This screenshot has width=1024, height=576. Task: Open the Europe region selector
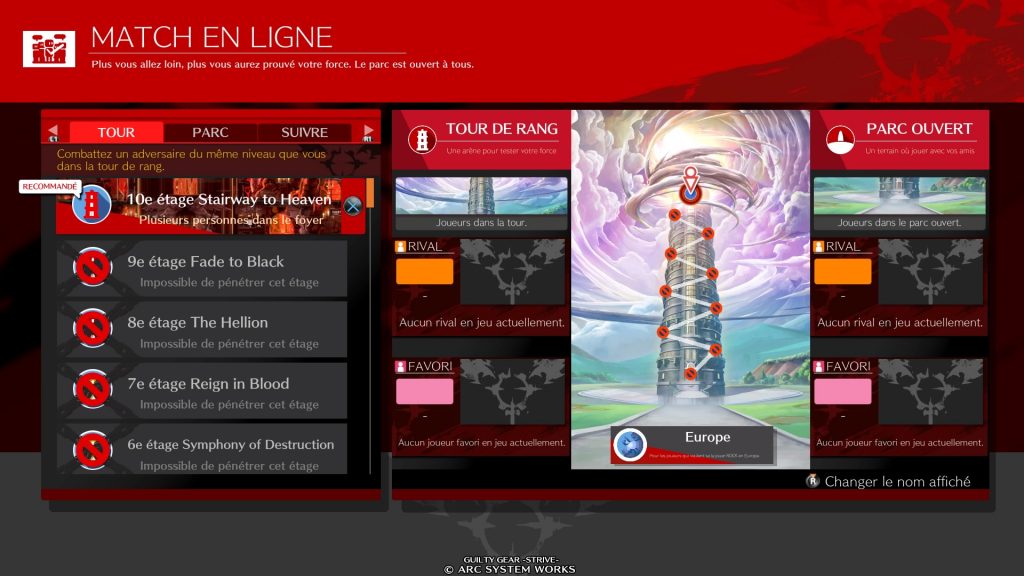693,445
